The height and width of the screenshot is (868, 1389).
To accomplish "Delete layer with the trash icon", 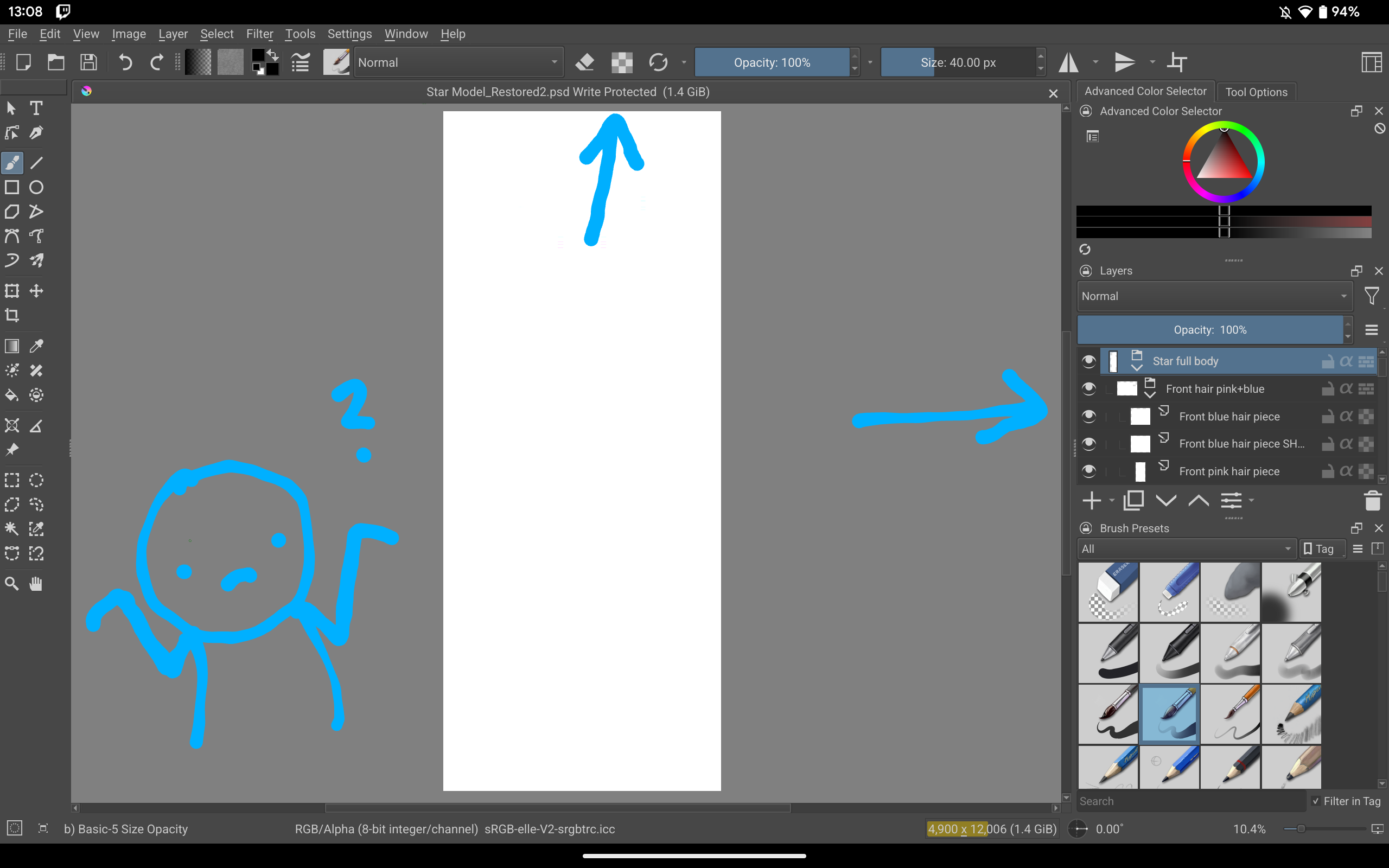I will [1372, 501].
